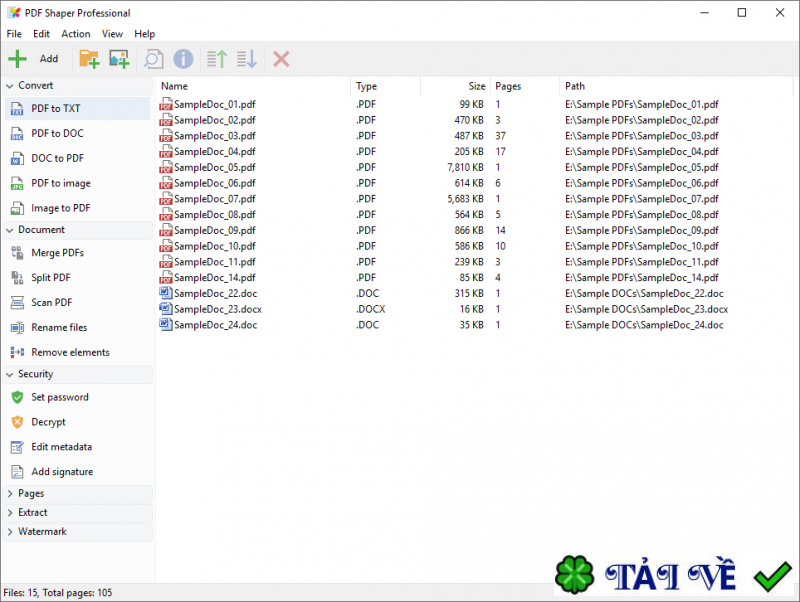This screenshot has height=602, width=800.
Task: Open the Action menu
Action: [x=75, y=33]
